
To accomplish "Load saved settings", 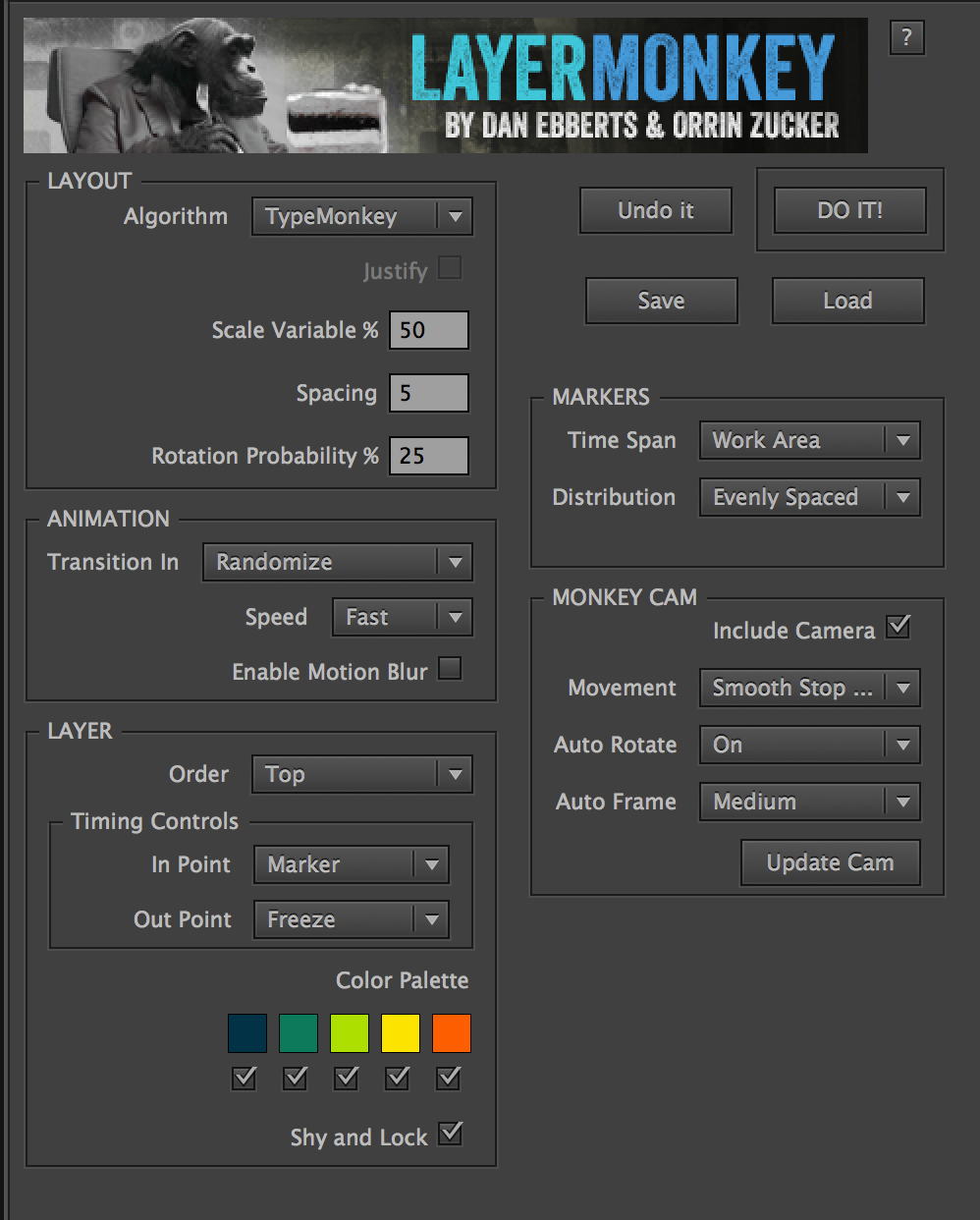I will click(x=846, y=301).
